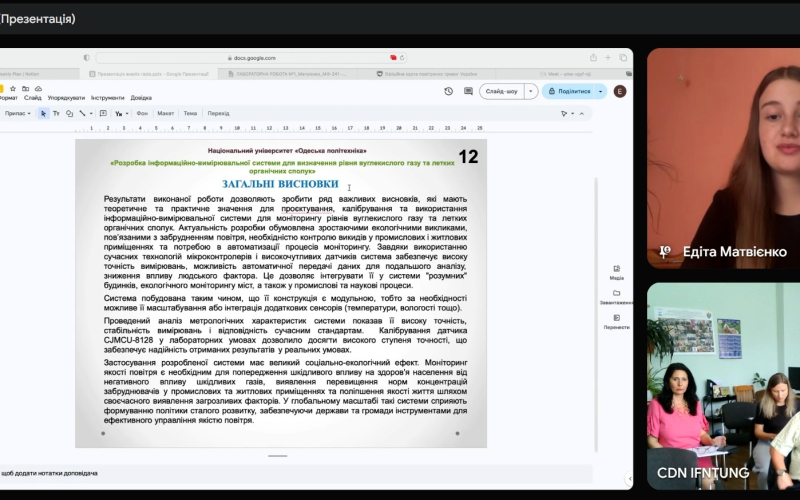The width and height of the screenshot is (800, 500).
Task: Start the Слайд-шоу presentation
Action: pyautogui.click(x=502, y=91)
